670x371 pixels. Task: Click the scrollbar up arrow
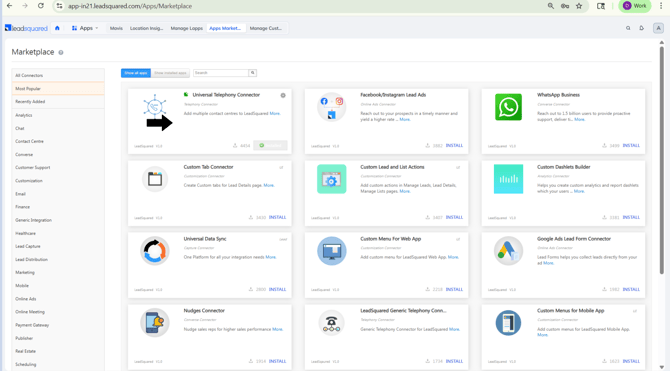pos(661,42)
